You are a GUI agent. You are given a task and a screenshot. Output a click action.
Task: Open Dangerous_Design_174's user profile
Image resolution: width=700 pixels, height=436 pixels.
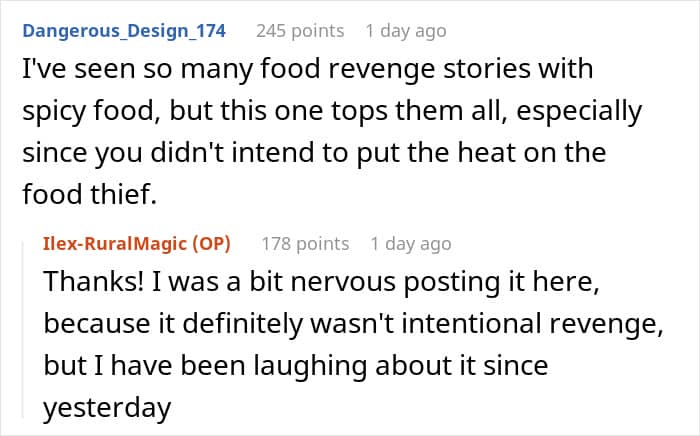pos(124,31)
